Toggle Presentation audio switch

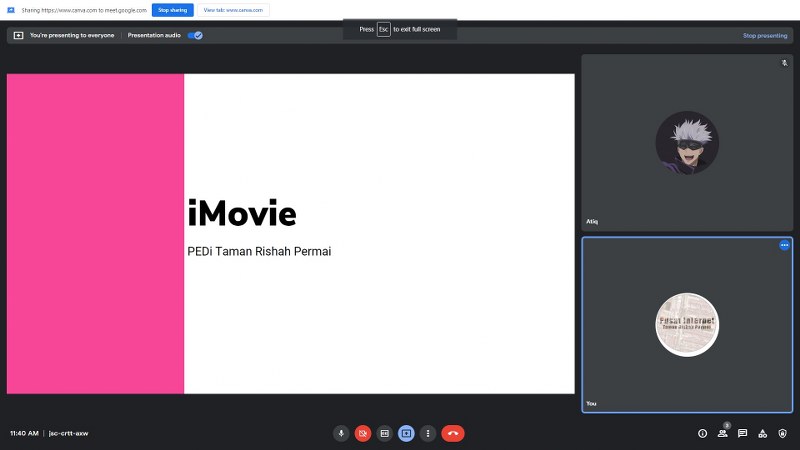click(195, 35)
